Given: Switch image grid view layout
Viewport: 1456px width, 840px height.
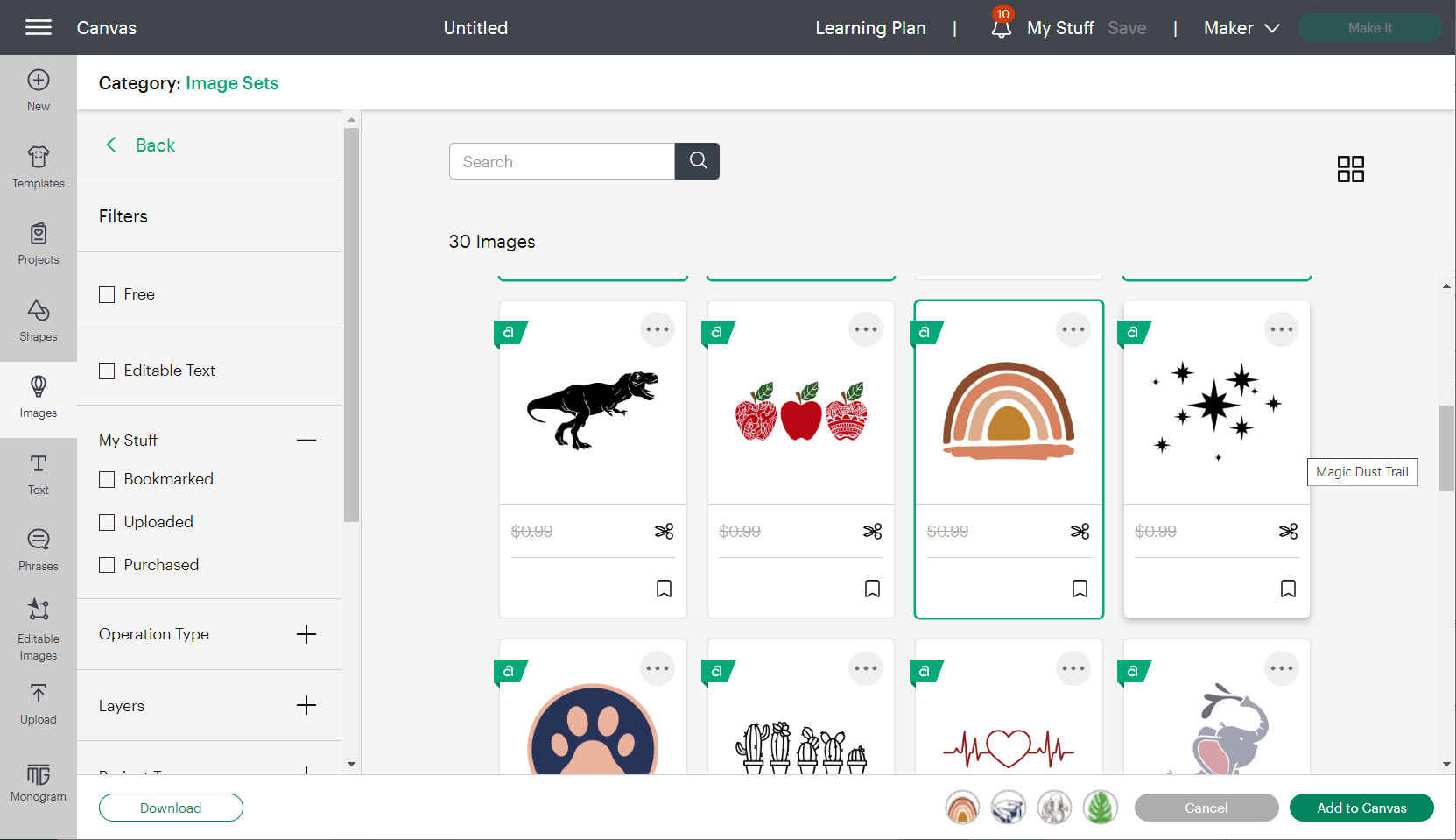Looking at the screenshot, I should pyautogui.click(x=1350, y=169).
